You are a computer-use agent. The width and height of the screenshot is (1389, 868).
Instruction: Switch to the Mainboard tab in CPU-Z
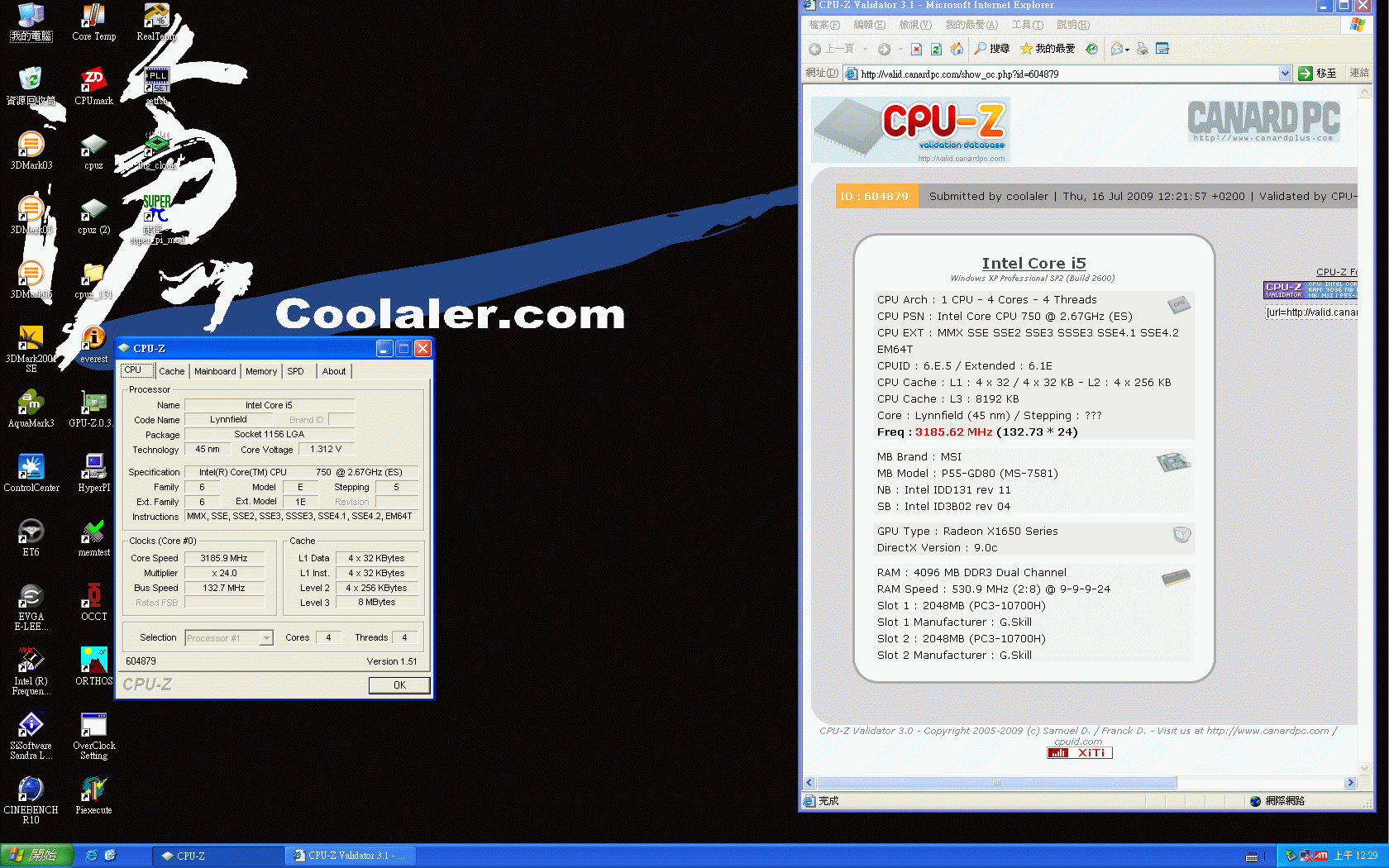(x=215, y=371)
